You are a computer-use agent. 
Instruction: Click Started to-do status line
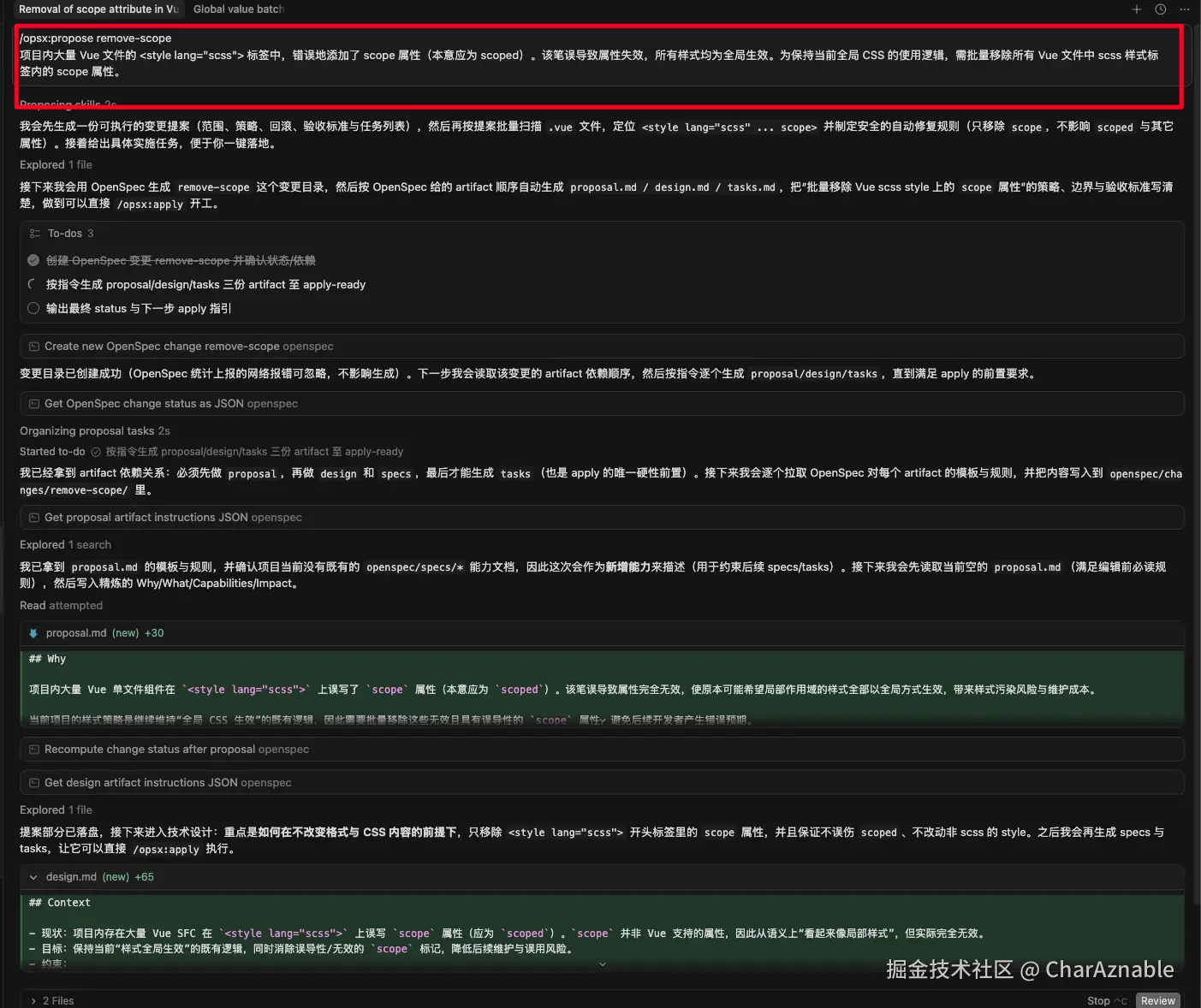coord(211,452)
